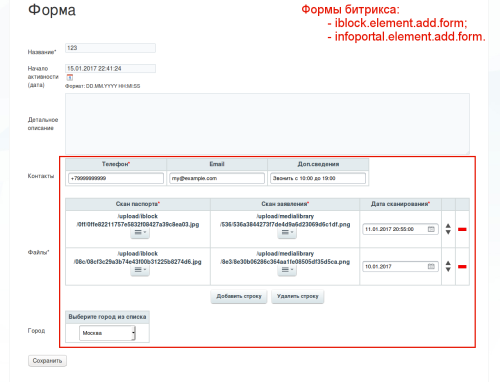
Task: Focus the phone field with +79999999999
Action: [116, 178]
